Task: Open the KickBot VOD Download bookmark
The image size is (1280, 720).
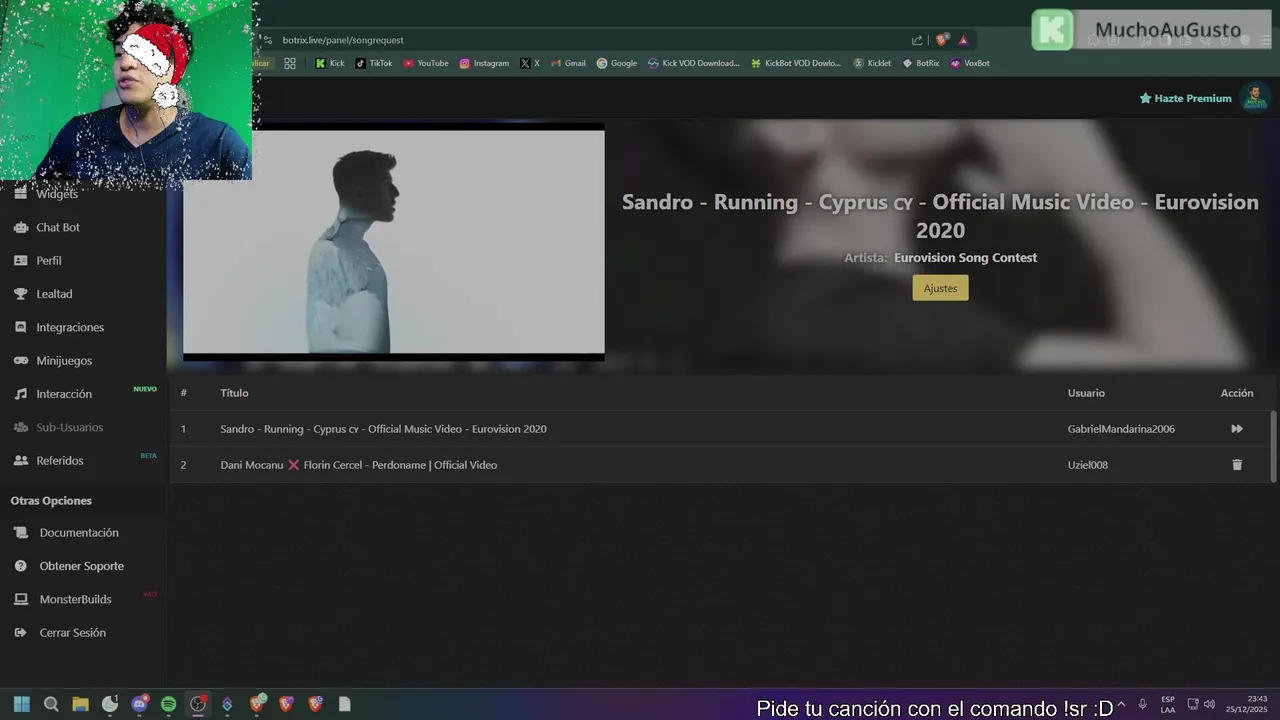Action: coord(797,63)
